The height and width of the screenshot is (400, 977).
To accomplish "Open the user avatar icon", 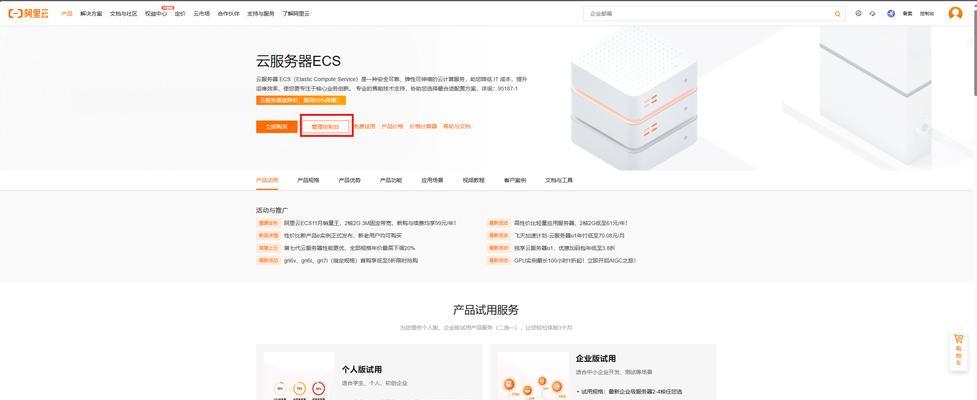I will pos(955,13).
